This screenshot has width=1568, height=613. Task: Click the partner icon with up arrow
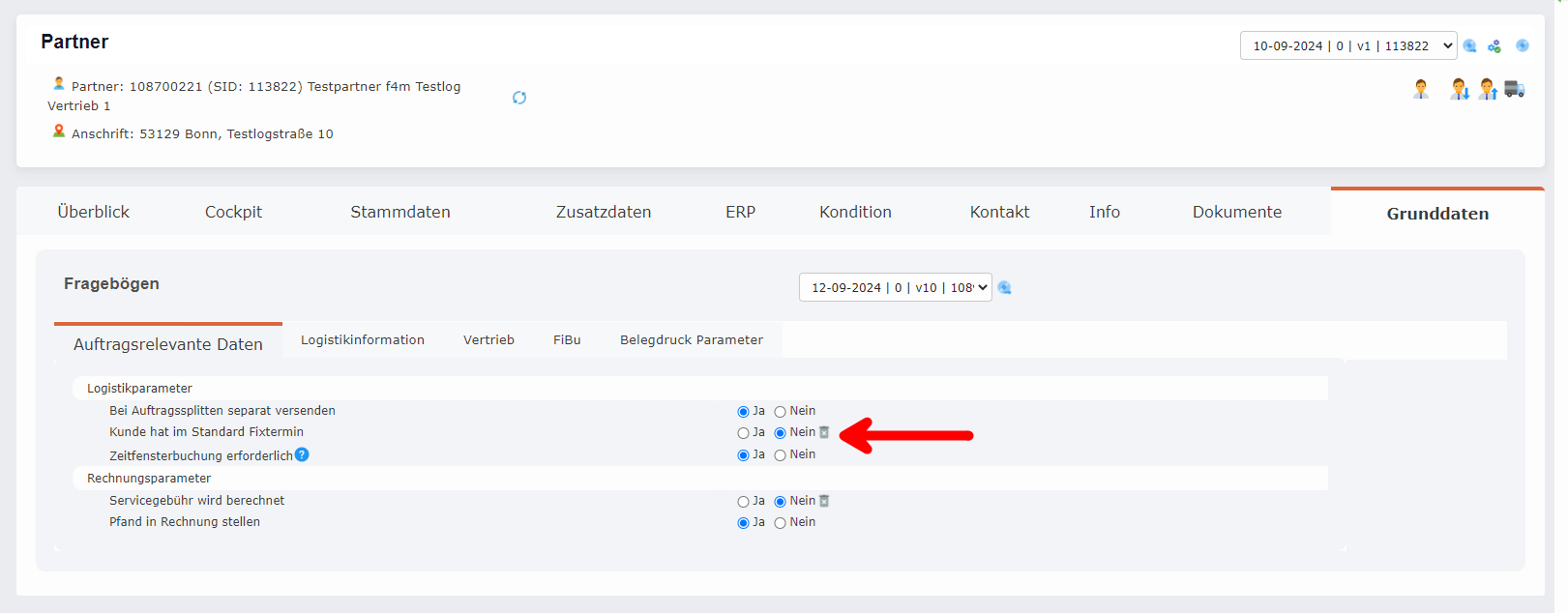1488,90
